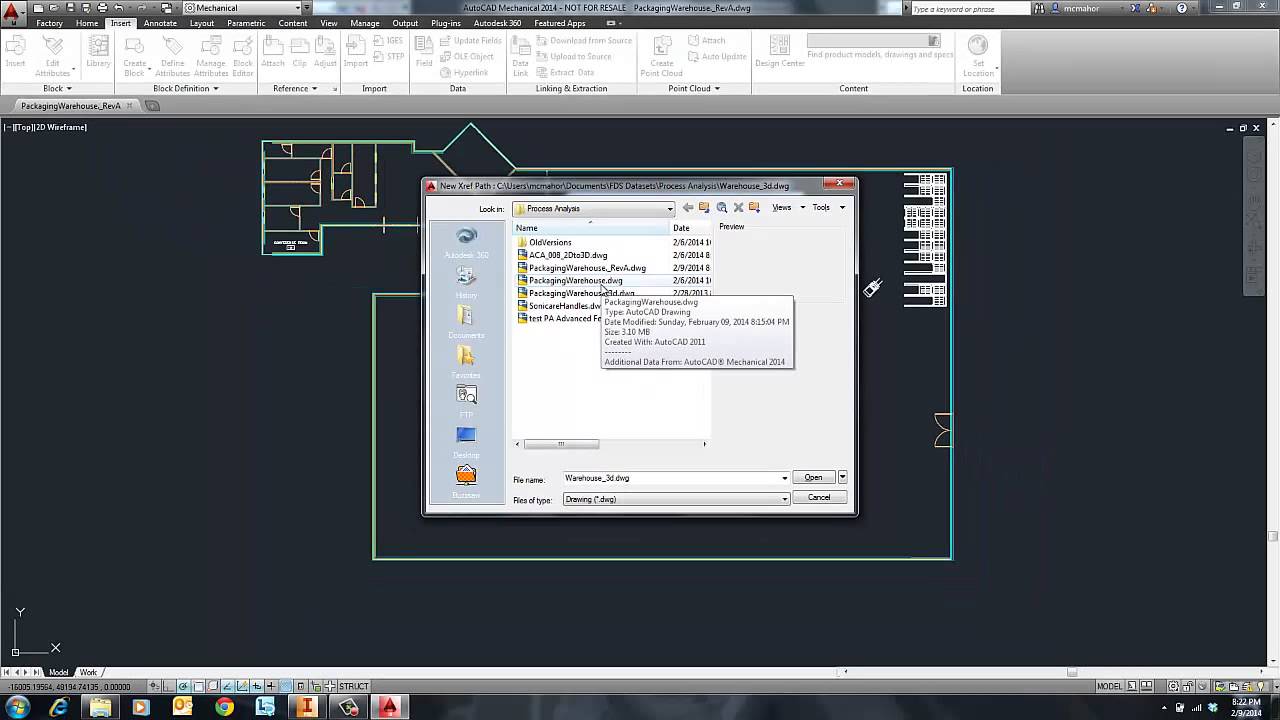Open Internet Explorer from the taskbar
Viewport: 1280px width, 720px height.
click(59, 707)
